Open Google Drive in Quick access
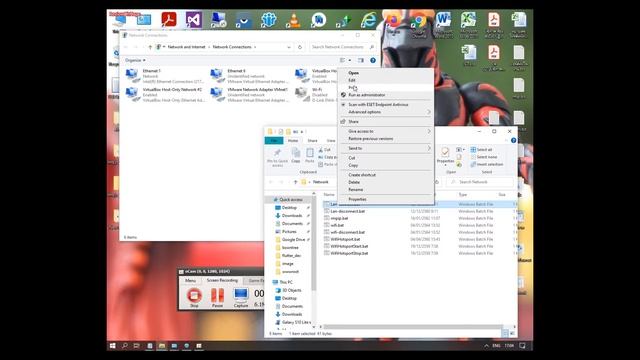Image resolution: width=640 pixels, height=360 pixels. click(x=293, y=240)
